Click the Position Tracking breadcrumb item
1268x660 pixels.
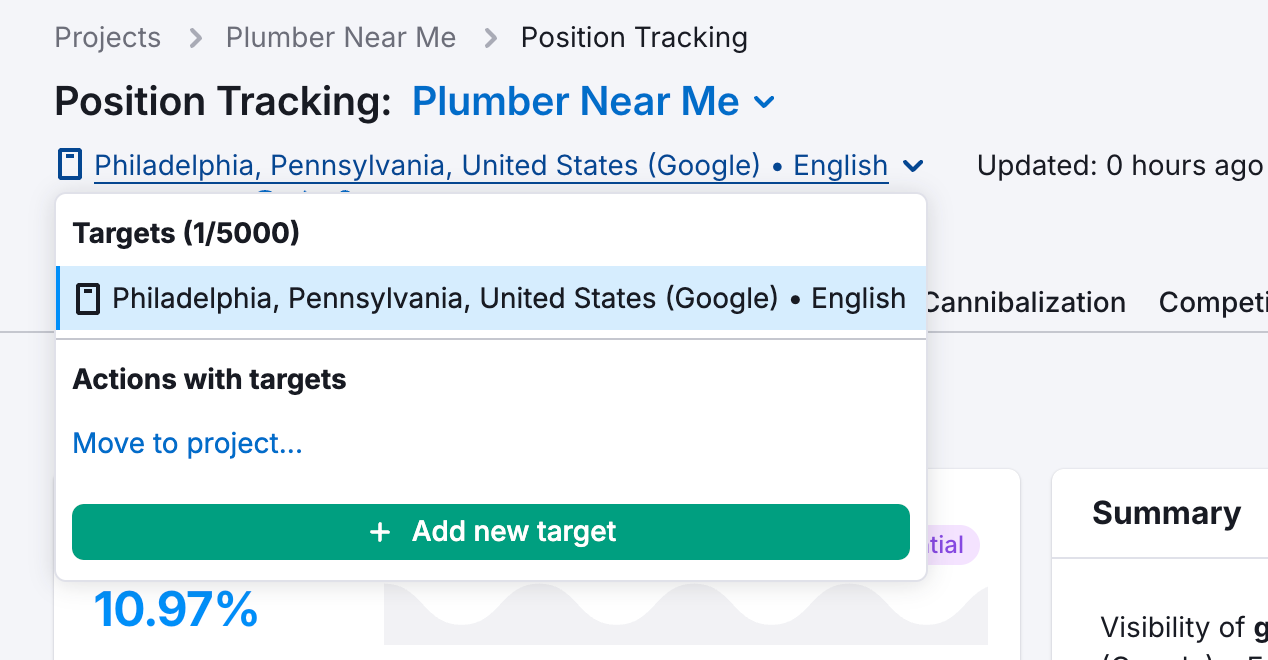pos(633,37)
